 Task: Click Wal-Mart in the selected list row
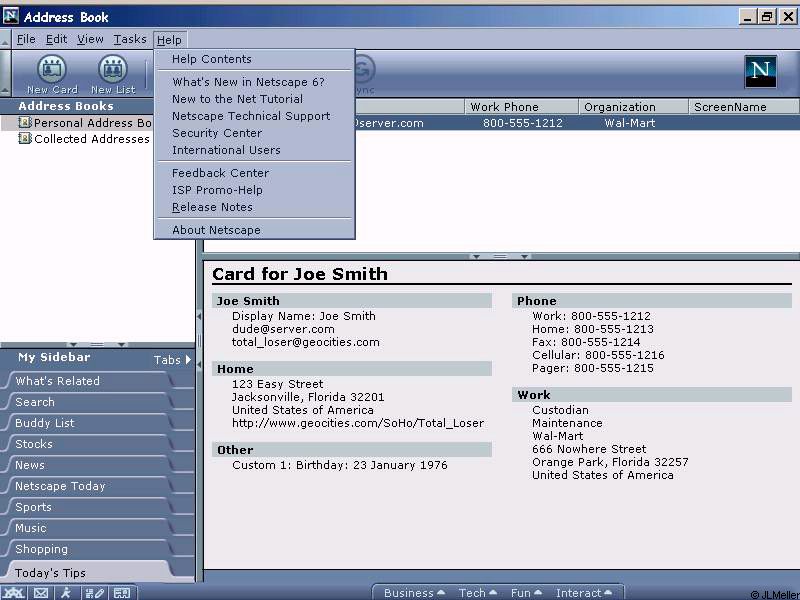click(x=630, y=123)
